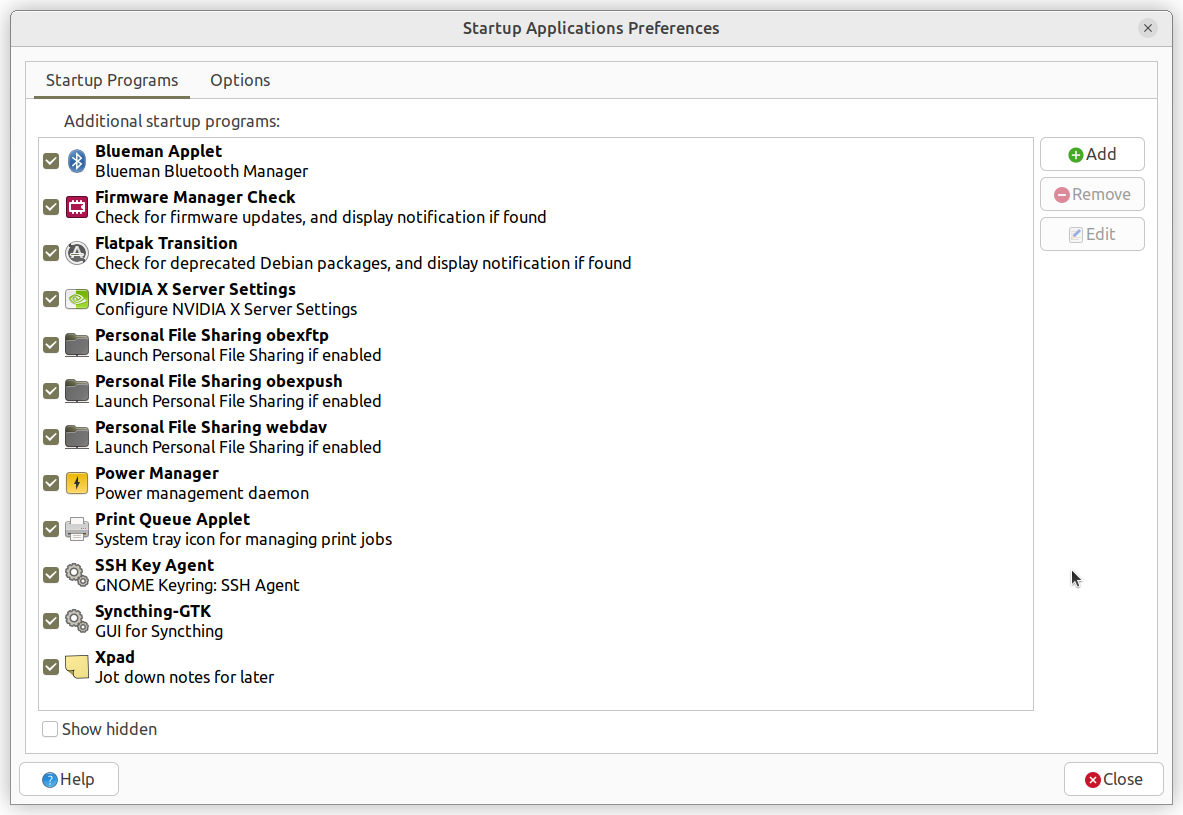
Task: Select the Personal File Sharing obexpush title
Action: pyautogui.click(x=219, y=381)
